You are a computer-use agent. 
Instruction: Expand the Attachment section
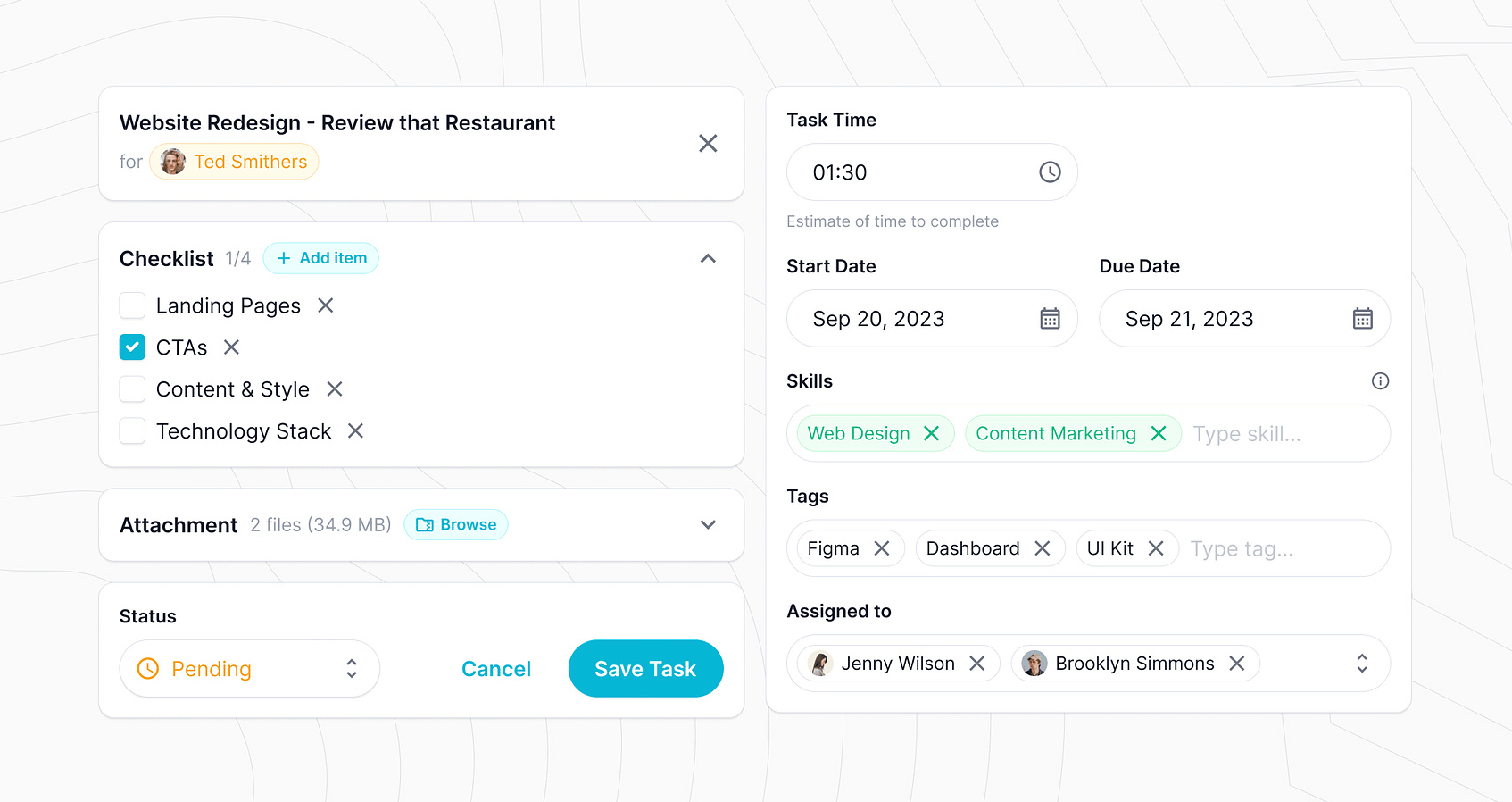pyautogui.click(x=708, y=525)
